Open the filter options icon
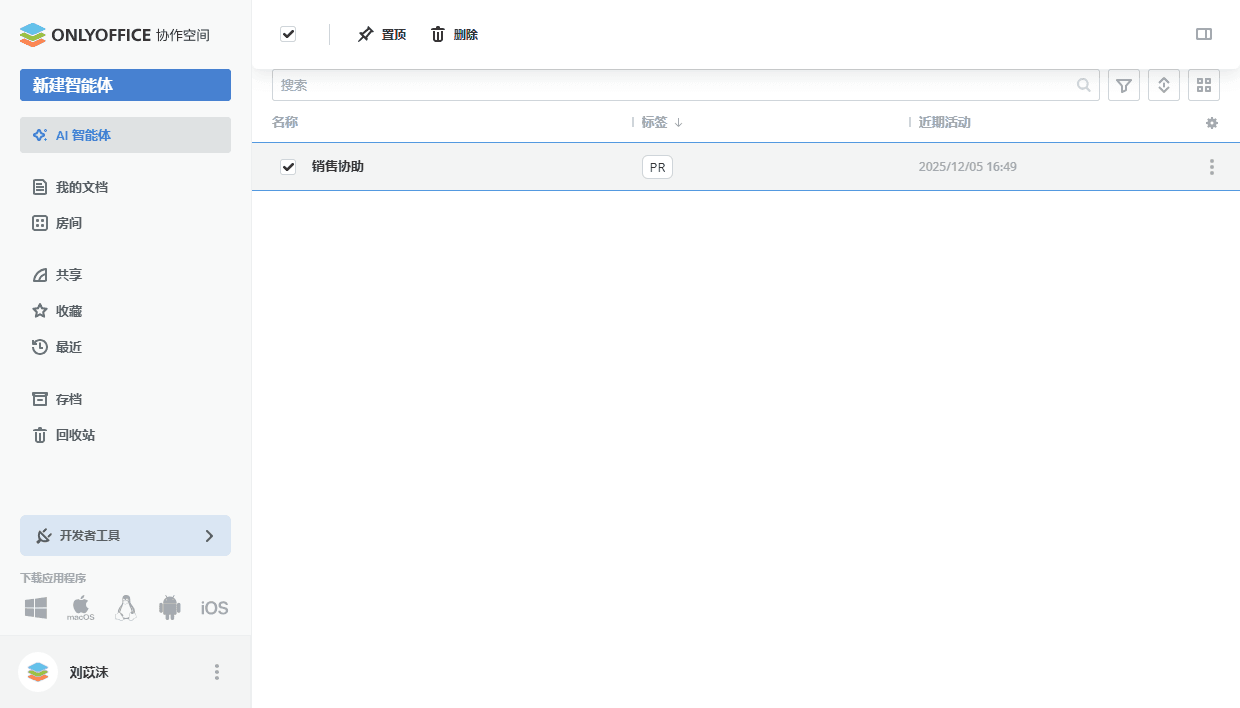The width and height of the screenshot is (1240, 708). click(x=1123, y=85)
